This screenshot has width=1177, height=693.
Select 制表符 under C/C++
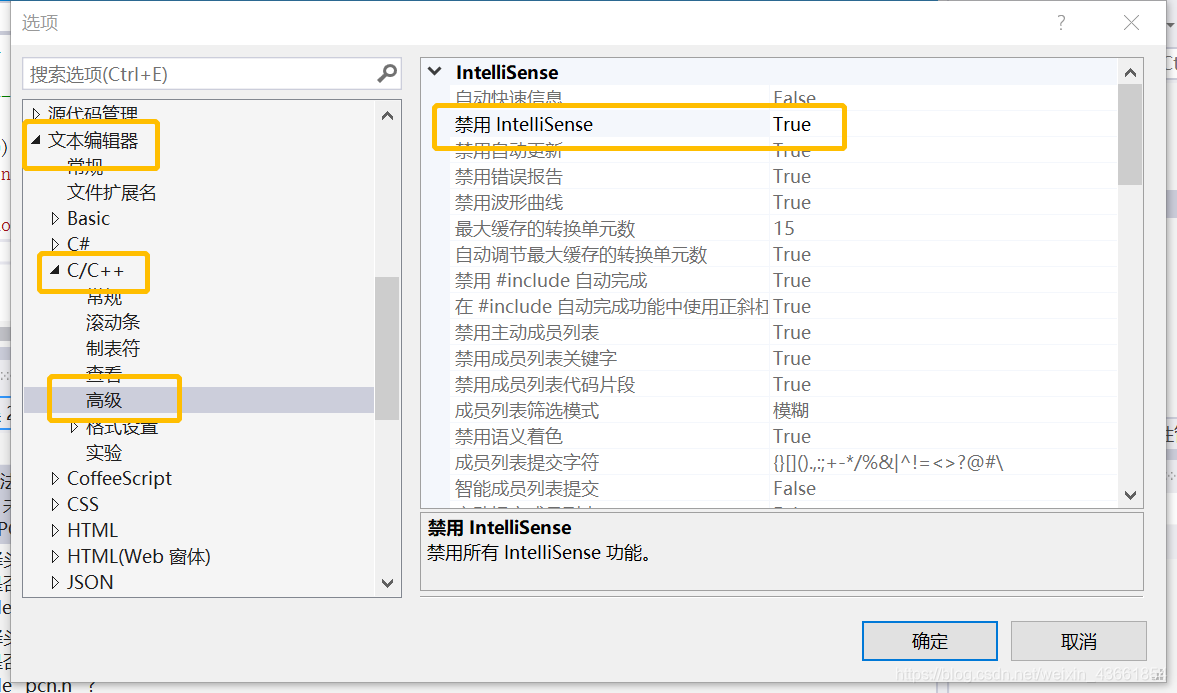coord(113,348)
